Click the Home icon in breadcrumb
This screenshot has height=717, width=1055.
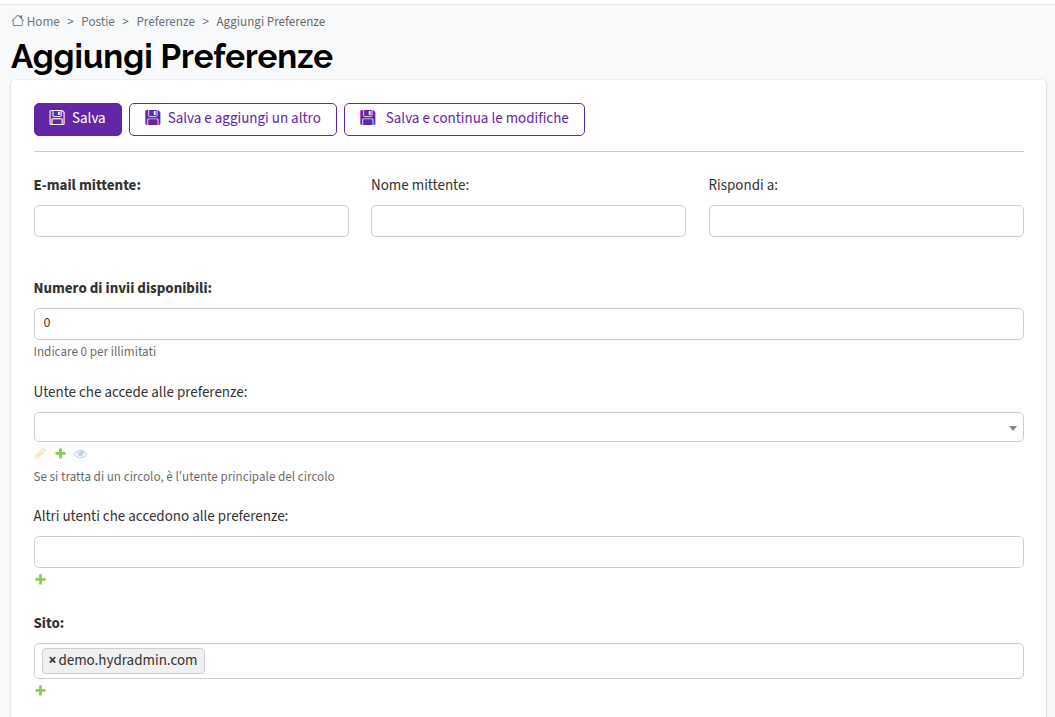click(17, 21)
